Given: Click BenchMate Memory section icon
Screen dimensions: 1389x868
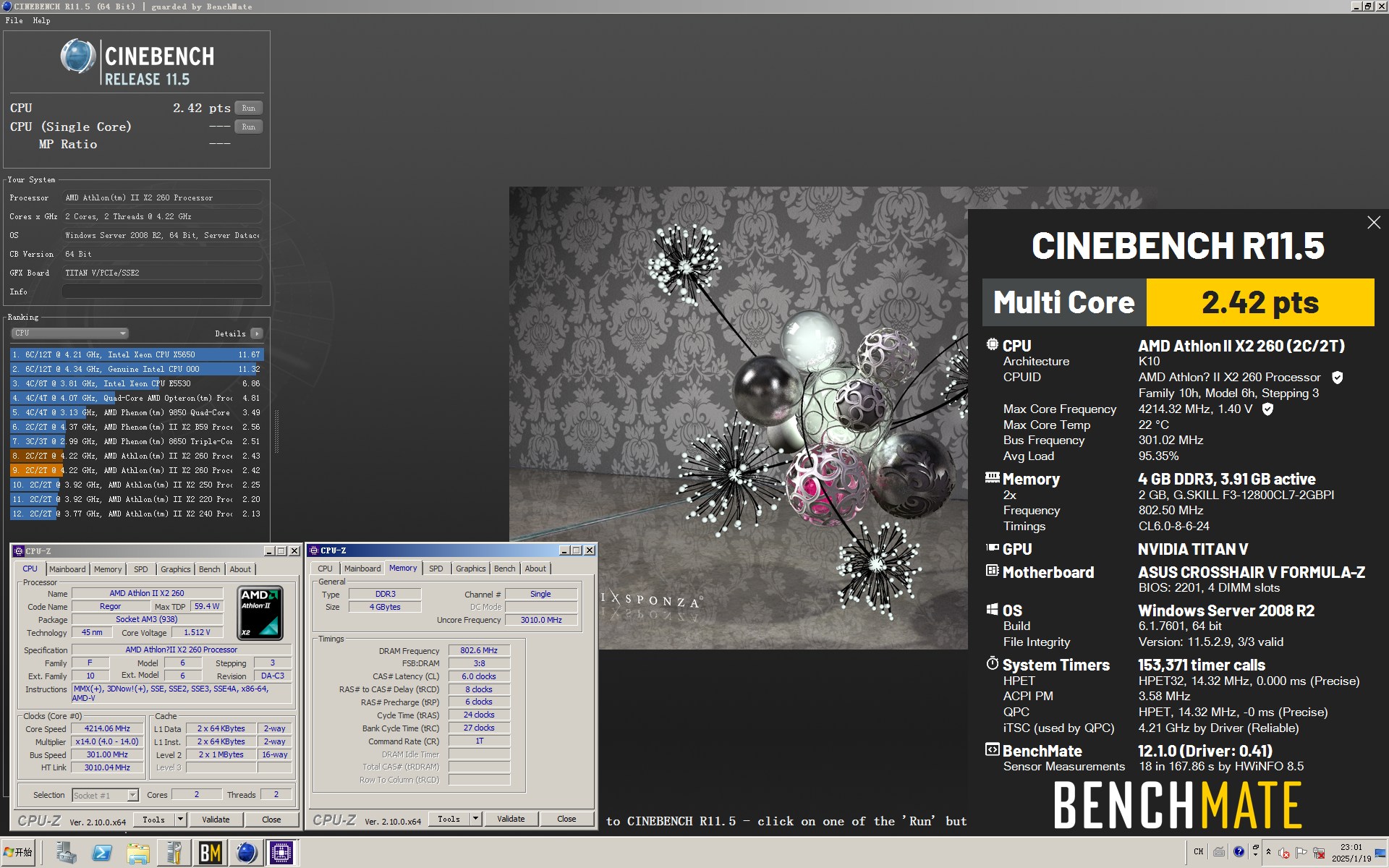Looking at the screenshot, I should 992,477.
